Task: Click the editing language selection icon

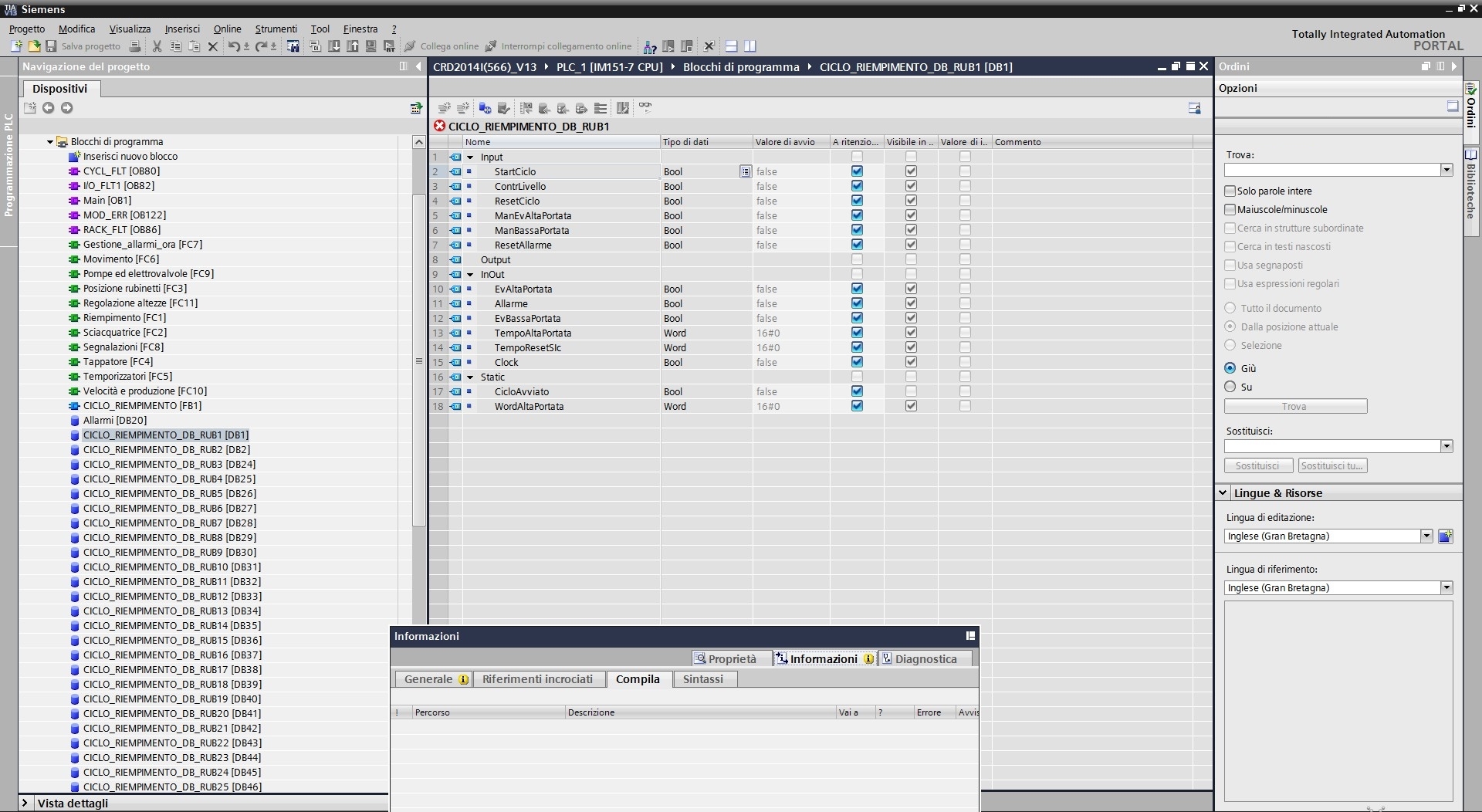Action: (x=1446, y=536)
